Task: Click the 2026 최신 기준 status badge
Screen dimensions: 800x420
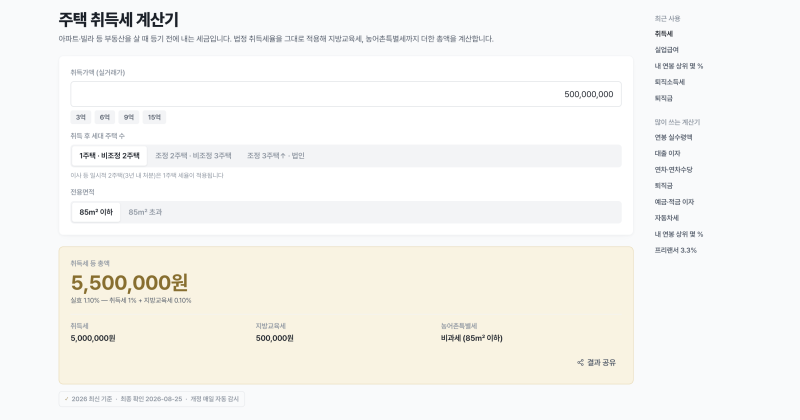Action: coord(152,399)
